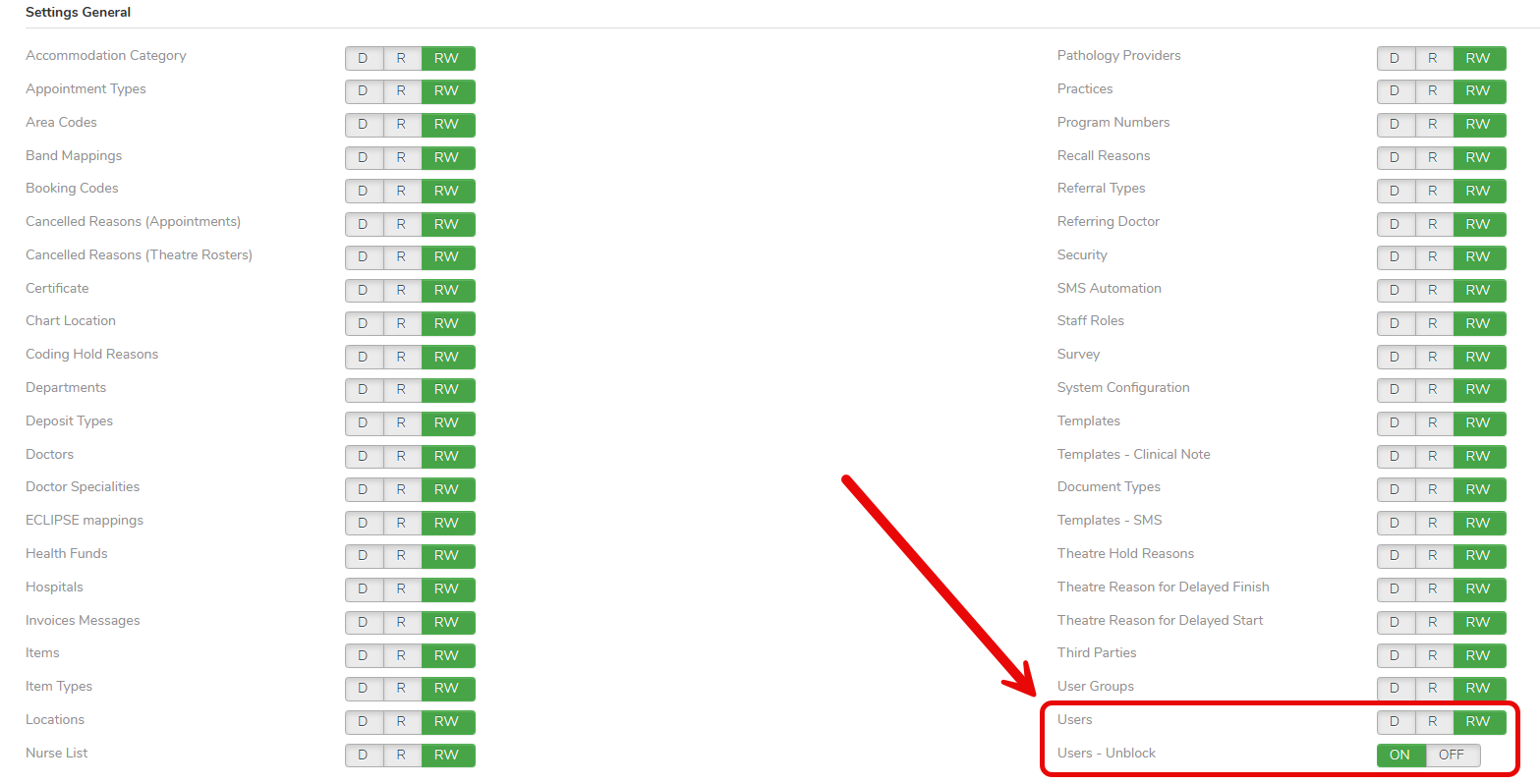Set User Groups to R
Viewport: 1540px width, 784px height.
(x=1433, y=688)
